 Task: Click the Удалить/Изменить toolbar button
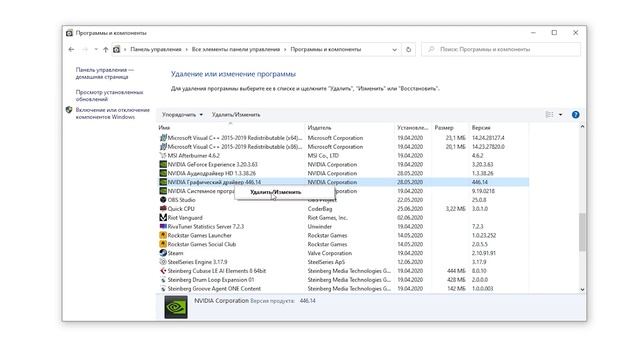coord(236,115)
